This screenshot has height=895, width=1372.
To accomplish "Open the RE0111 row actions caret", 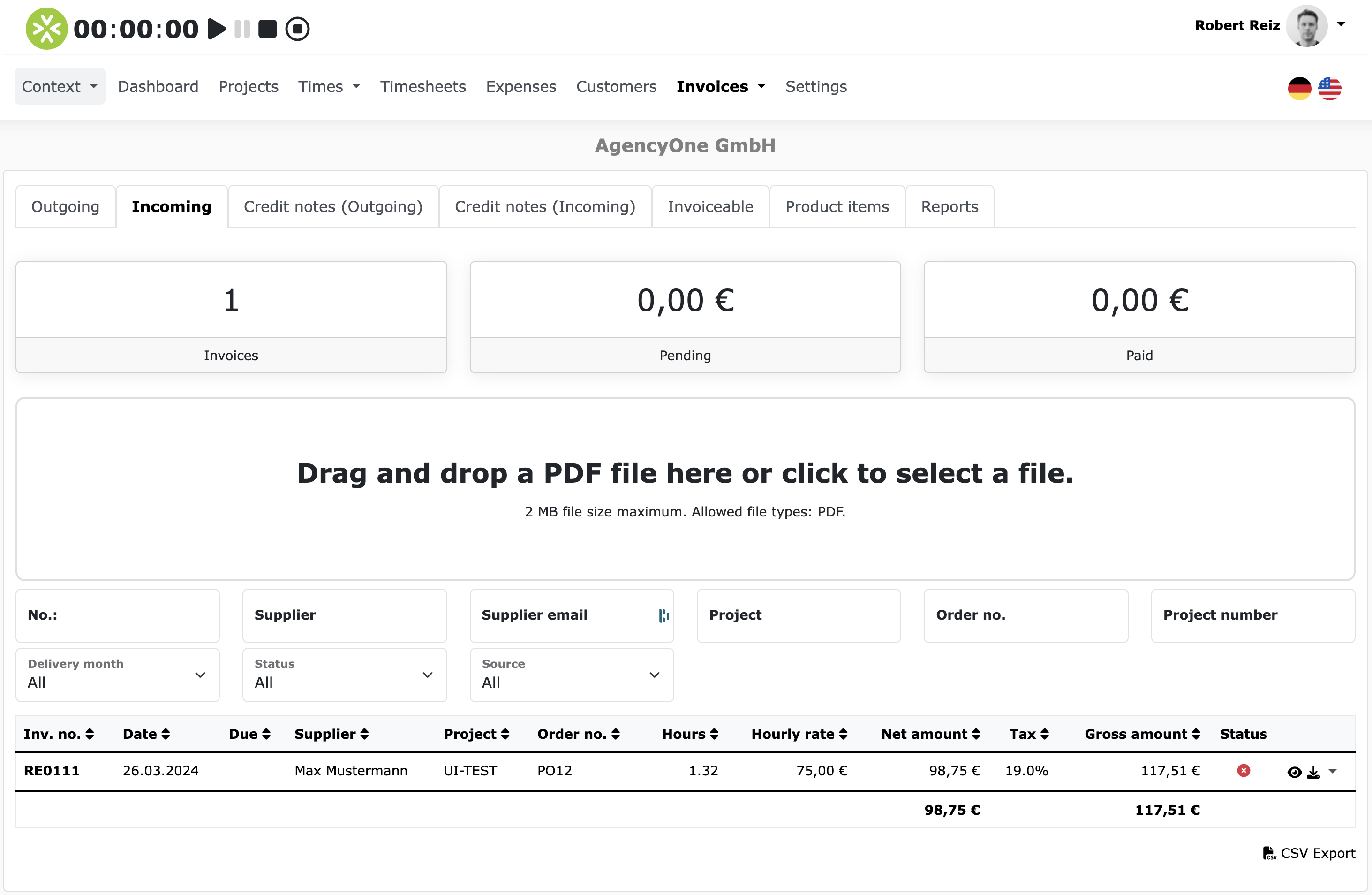I will tap(1333, 772).
